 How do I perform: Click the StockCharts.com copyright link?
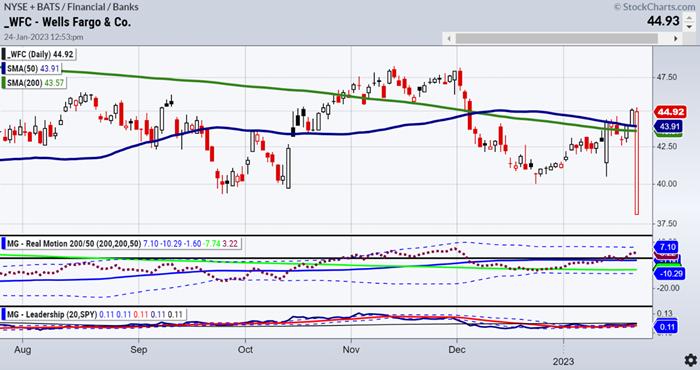pos(654,7)
